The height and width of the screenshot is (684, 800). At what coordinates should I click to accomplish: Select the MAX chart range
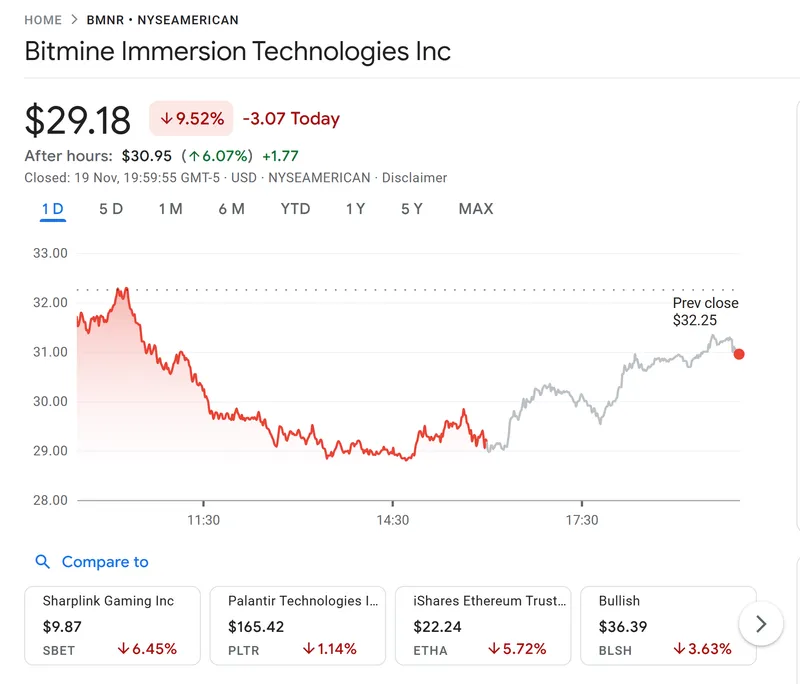[x=475, y=209]
